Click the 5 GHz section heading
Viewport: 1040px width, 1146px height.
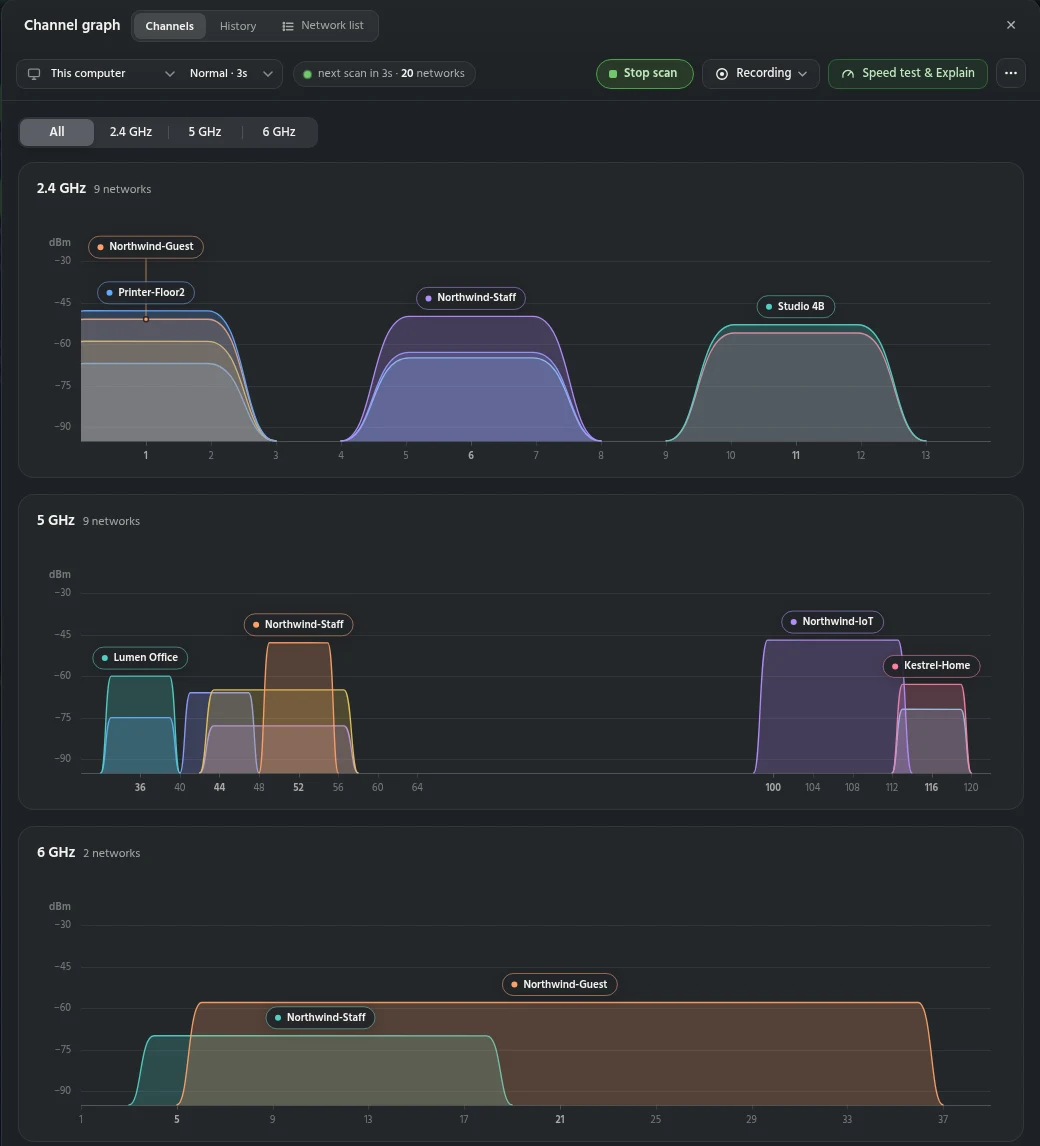click(56, 520)
